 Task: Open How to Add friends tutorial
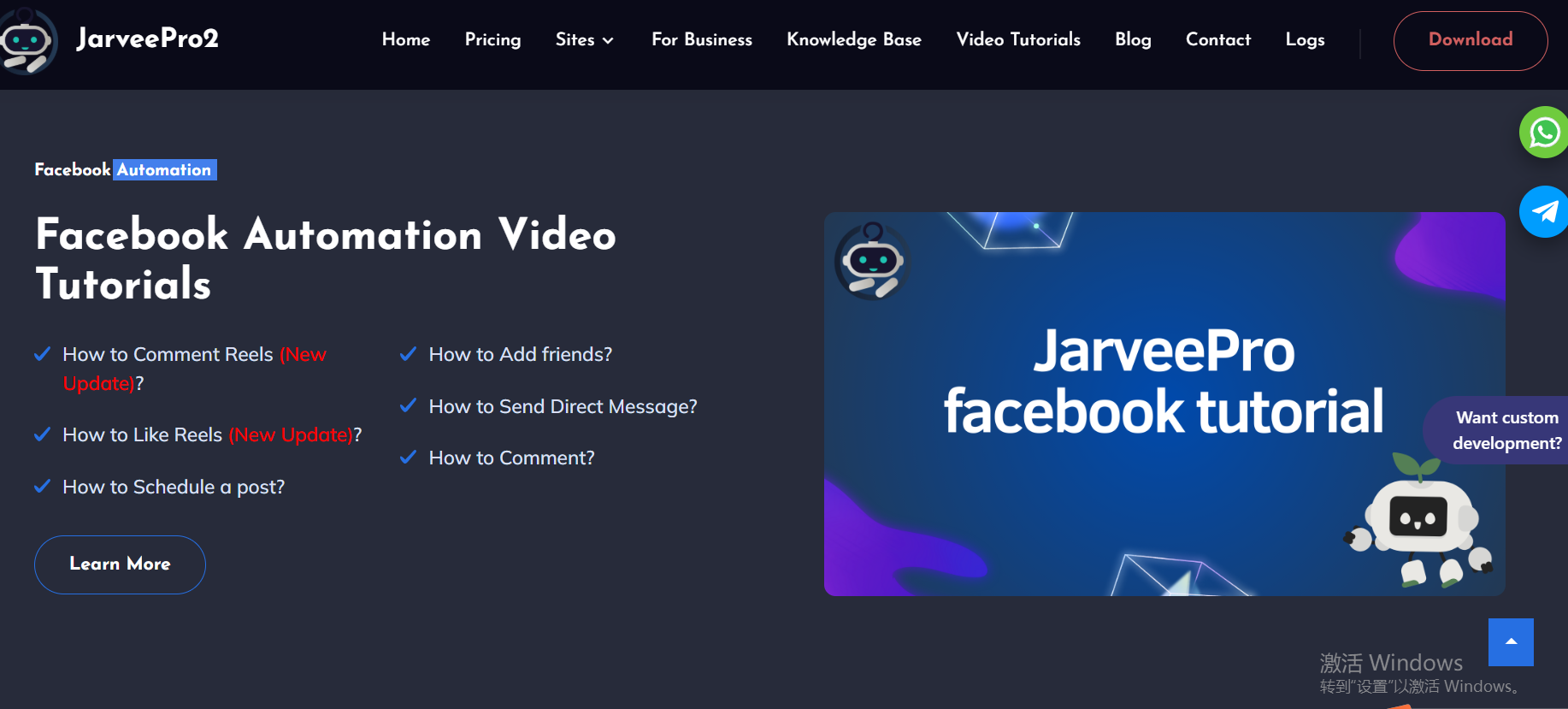[x=521, y=354]
